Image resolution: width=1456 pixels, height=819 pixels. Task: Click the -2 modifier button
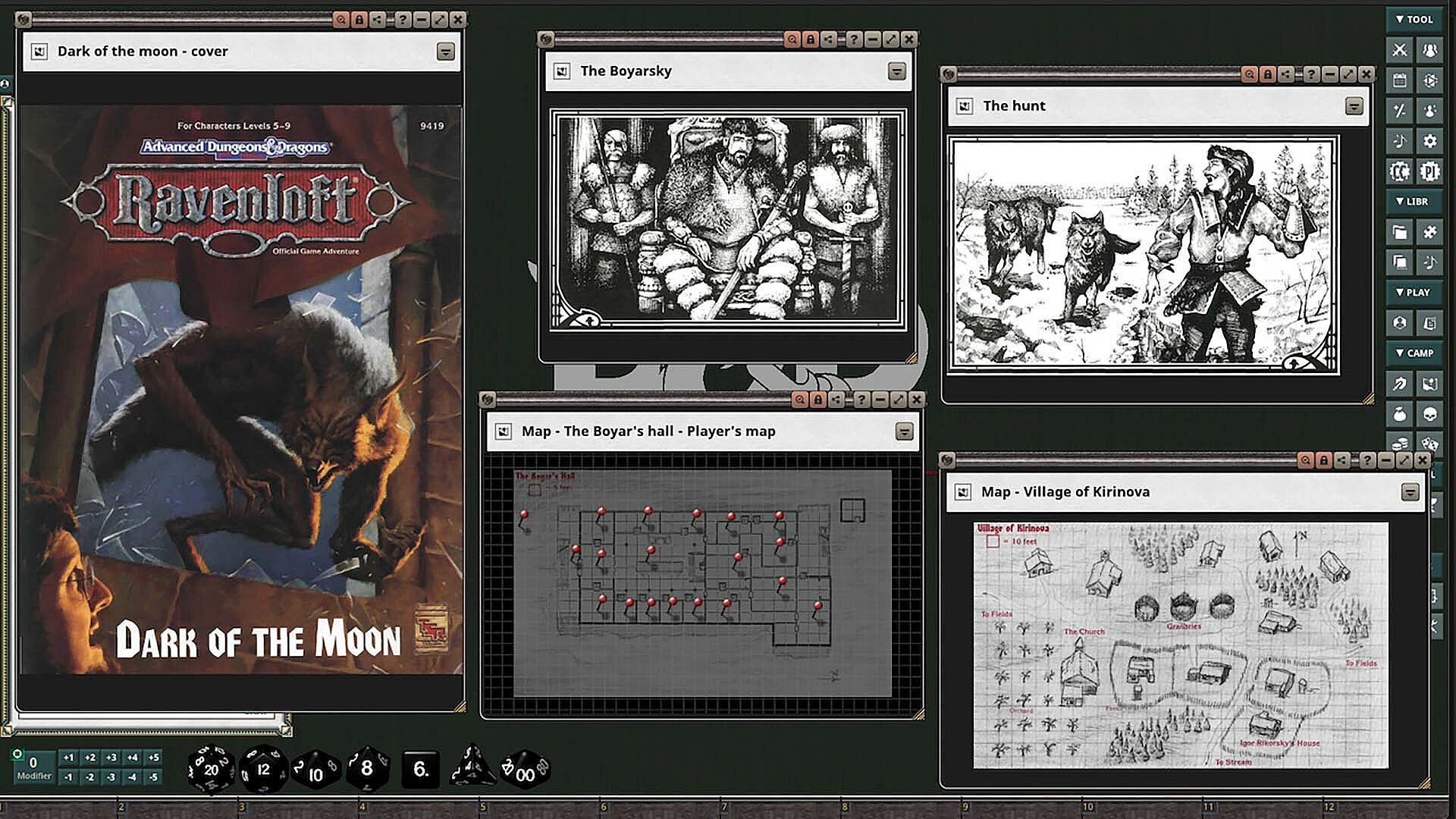90,777
